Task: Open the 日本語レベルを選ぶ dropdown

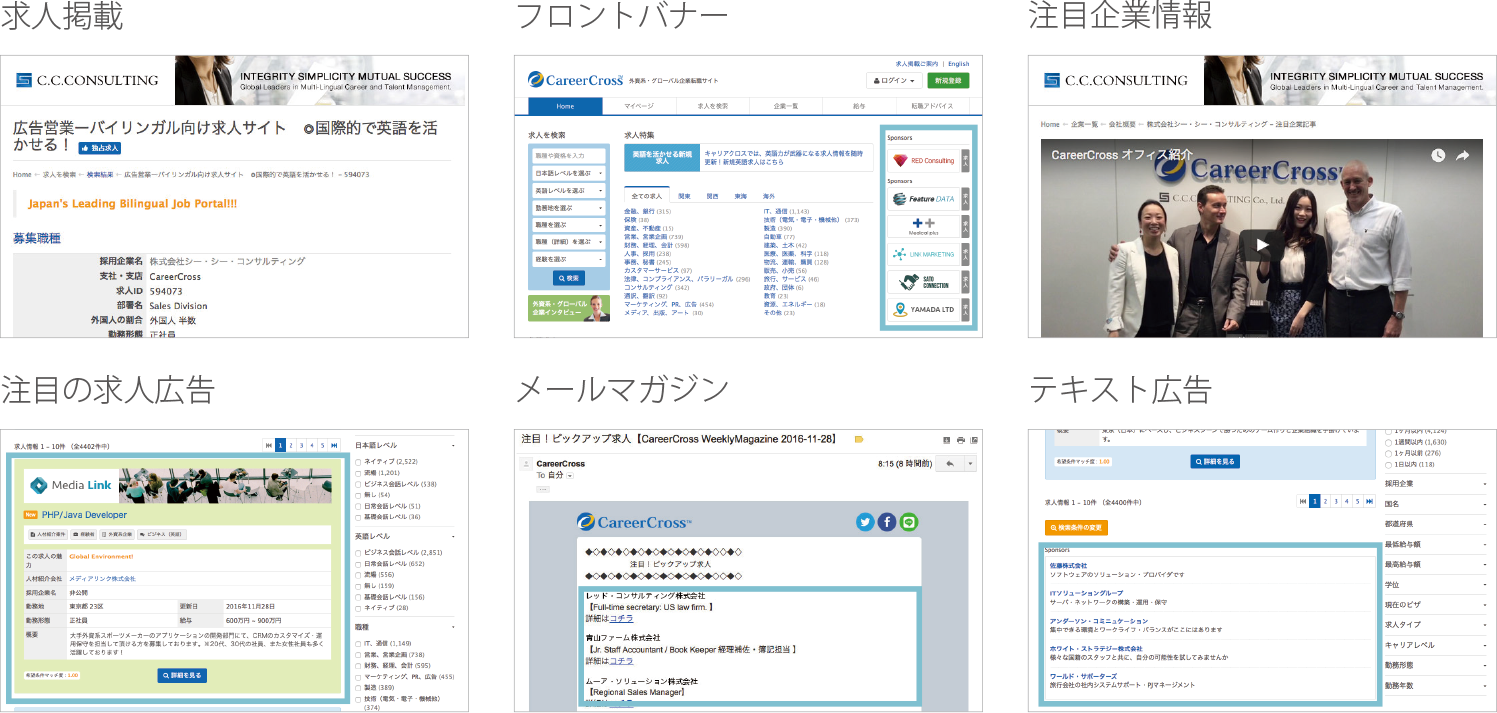Action: pos(568,173)
